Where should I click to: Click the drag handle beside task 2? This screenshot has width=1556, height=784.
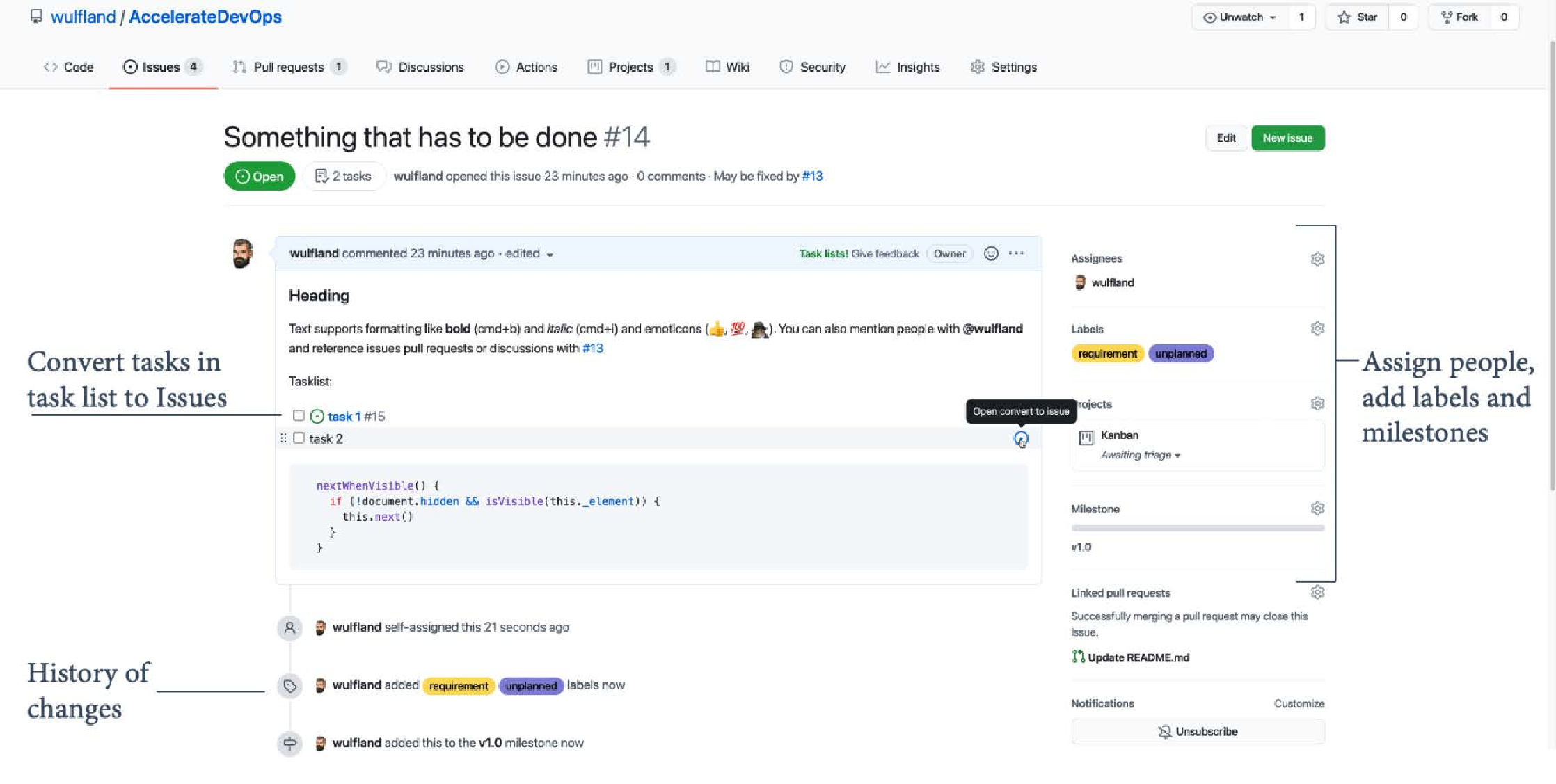coord(283,438)
